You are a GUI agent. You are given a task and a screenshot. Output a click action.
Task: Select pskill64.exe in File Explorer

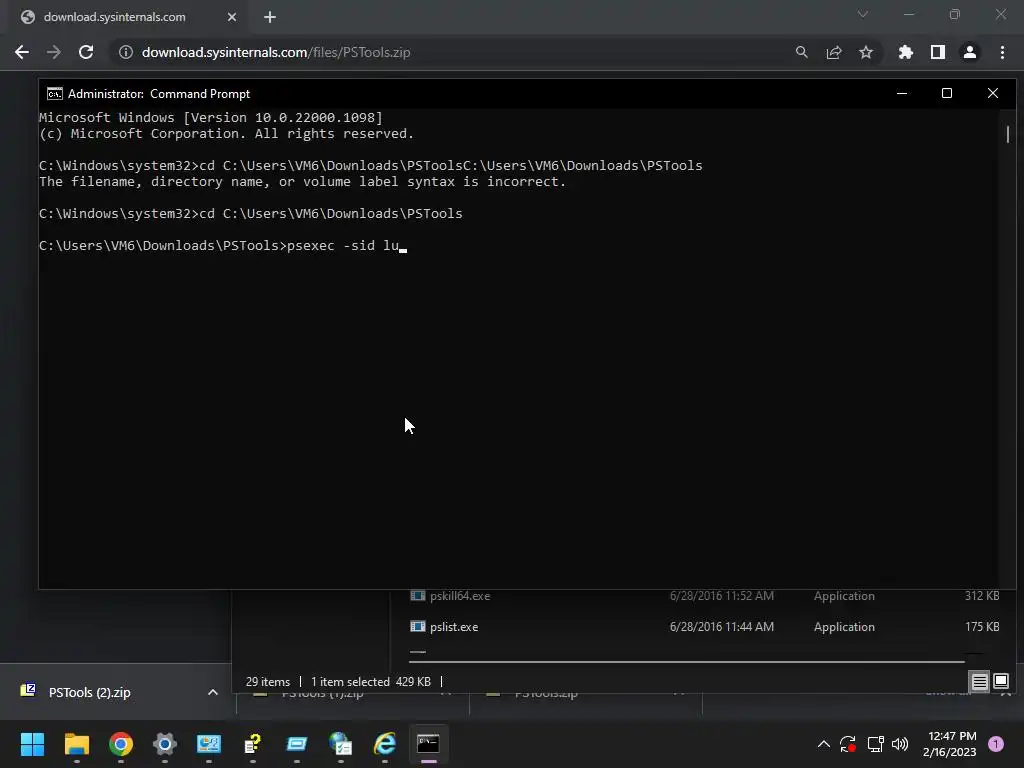tap(460, 596)
